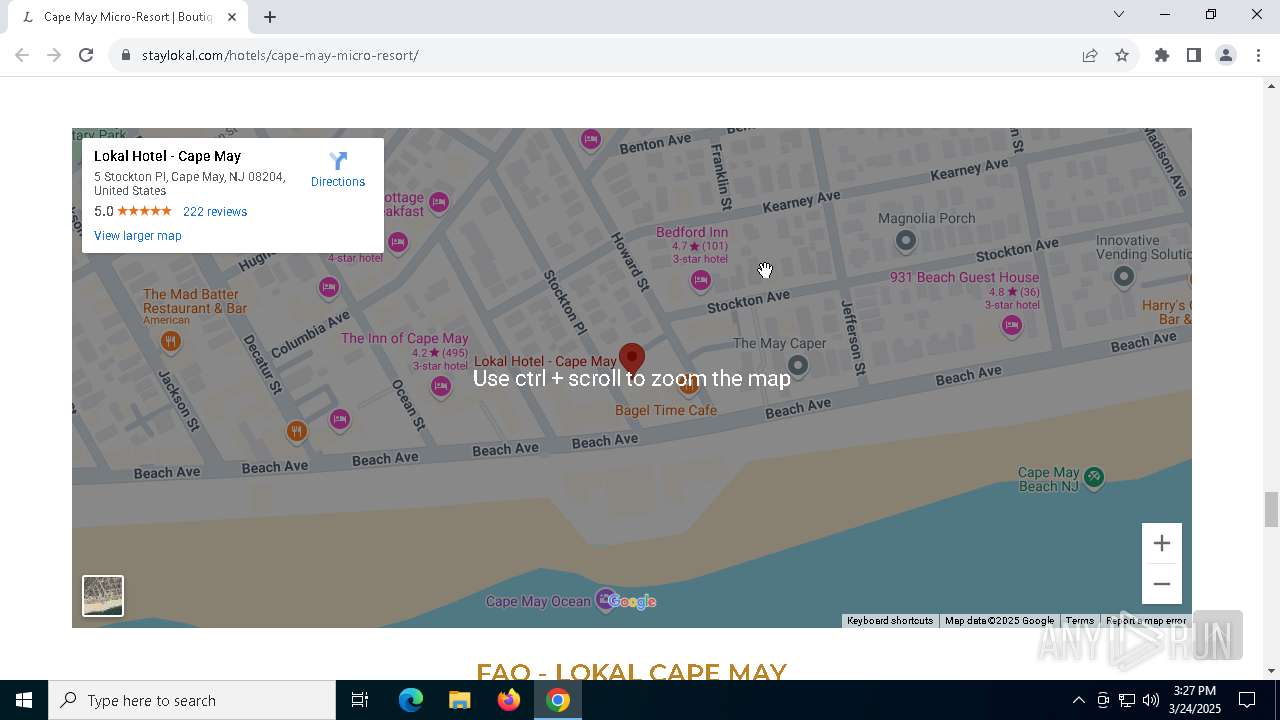
Task: Click the Bedford Inn hotel marker
Action: pyautogui.click(x=701, y=281)
